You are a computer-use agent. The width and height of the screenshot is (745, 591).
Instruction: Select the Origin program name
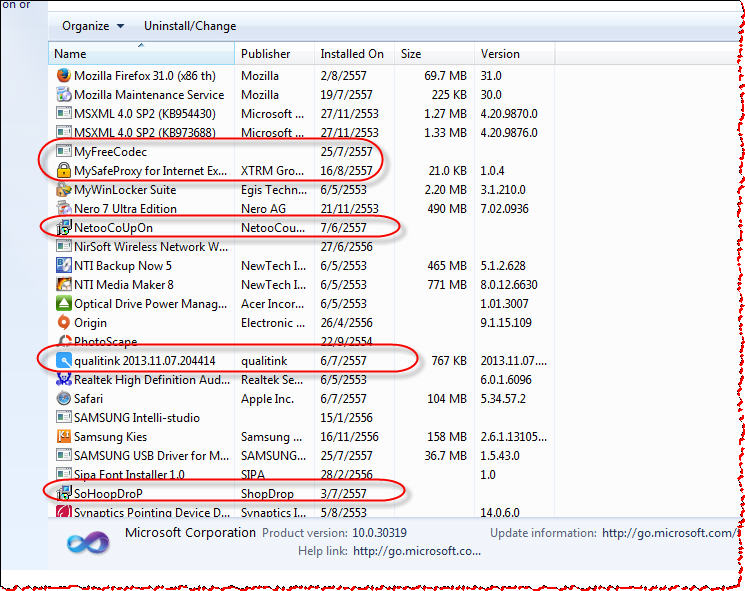(90, 323)
